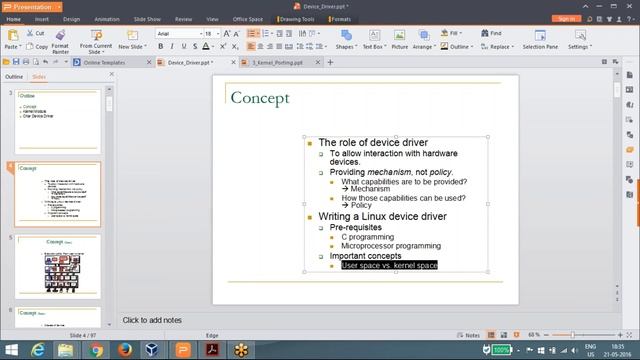
Task: Switch to the Outline pane tab
Action: click(x=14, y=77)
